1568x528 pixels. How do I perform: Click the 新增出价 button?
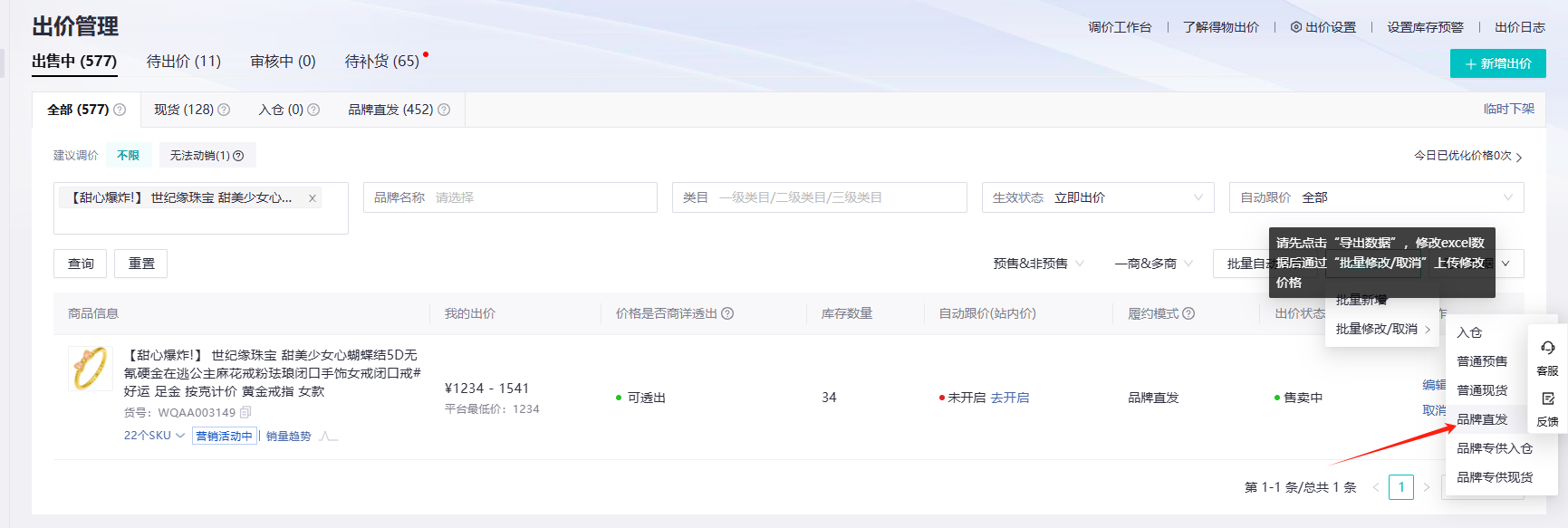[1497, 63]
